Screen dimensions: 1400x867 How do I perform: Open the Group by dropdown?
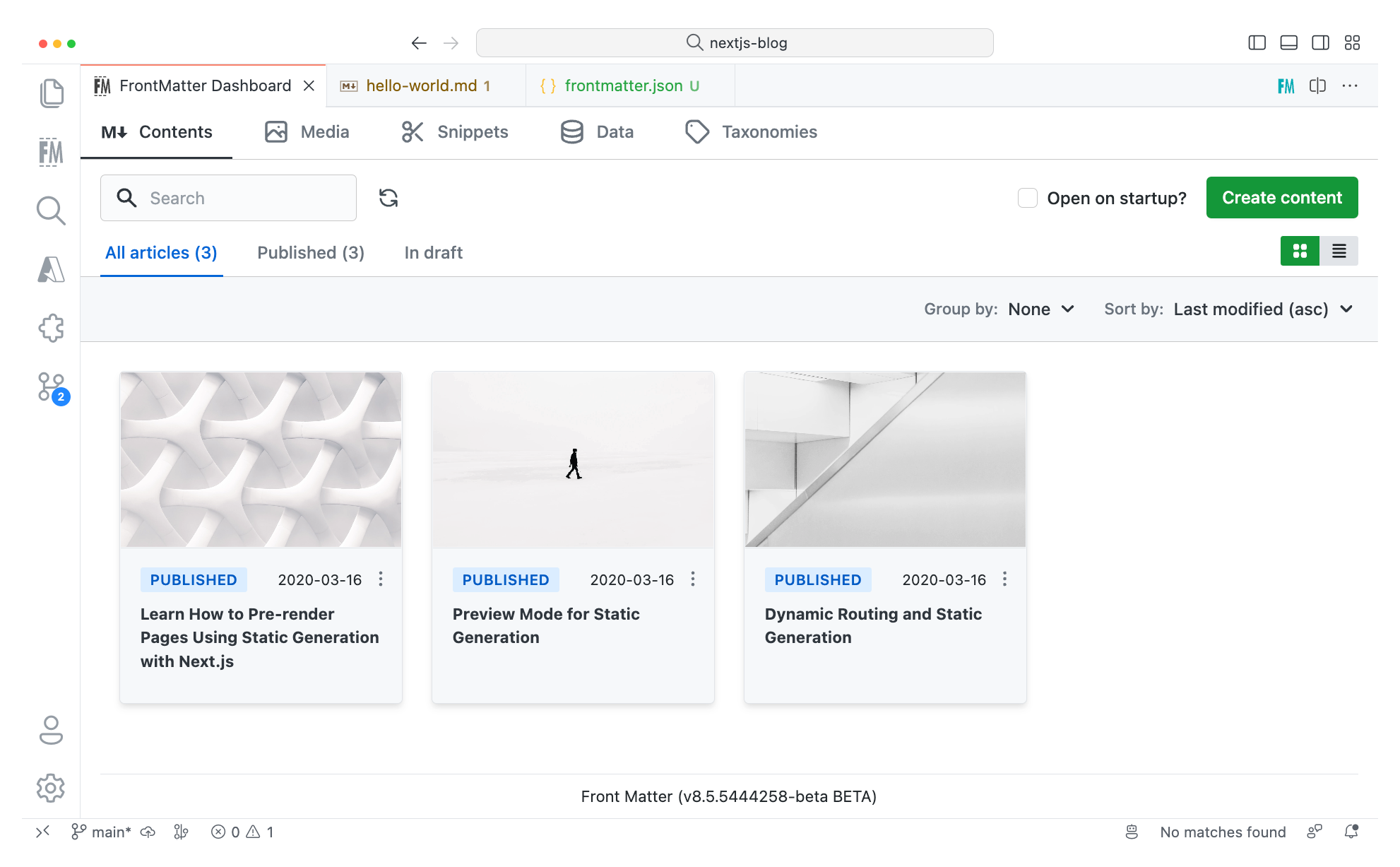[1040, 309]
